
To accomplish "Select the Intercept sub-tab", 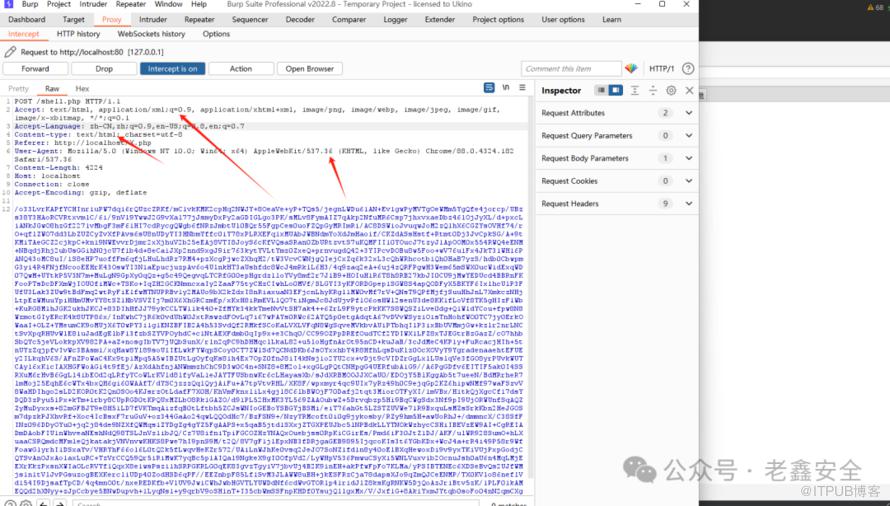I will coord(23,34).
